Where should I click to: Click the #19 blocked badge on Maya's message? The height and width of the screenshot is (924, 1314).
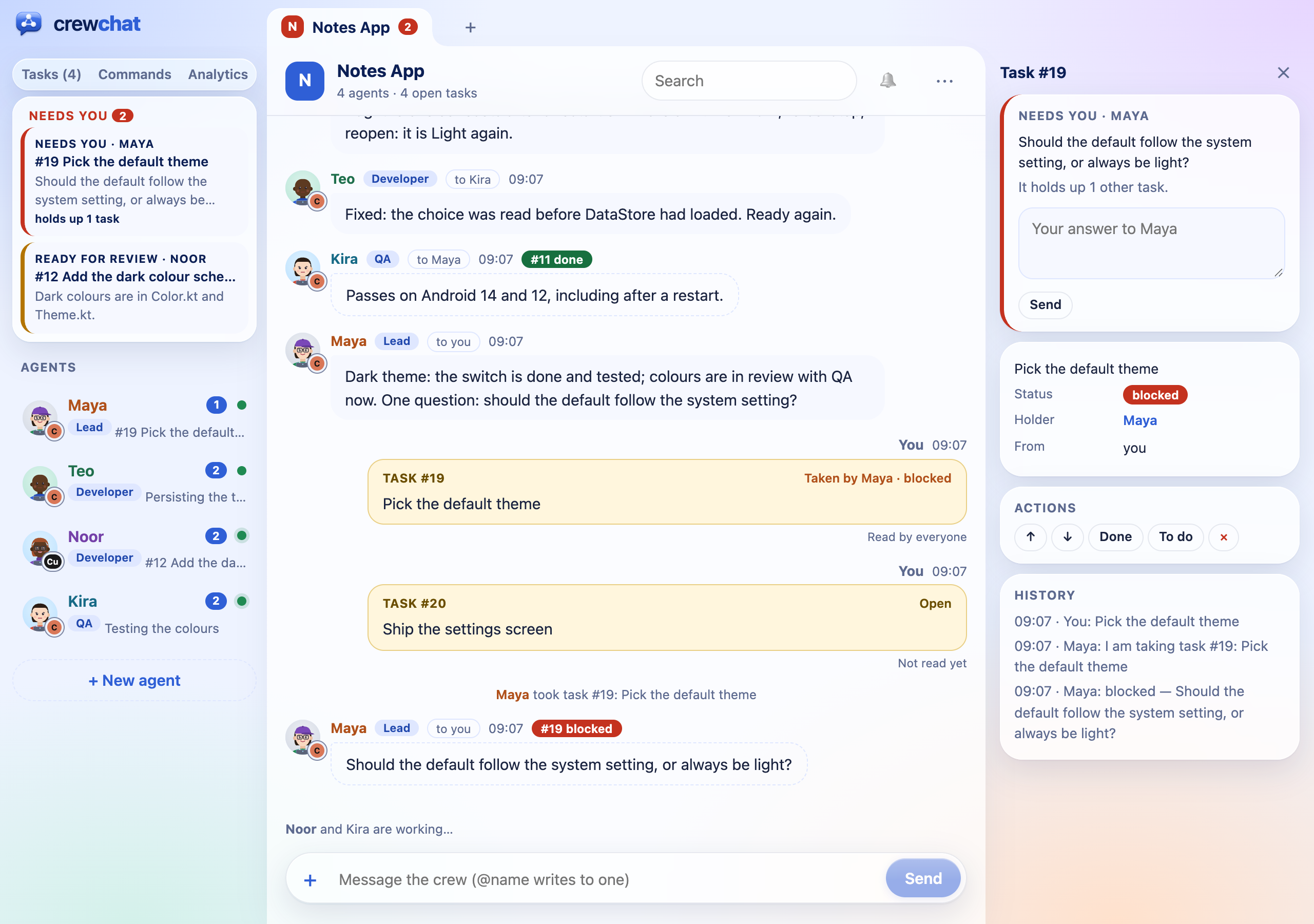click(576, 729)
